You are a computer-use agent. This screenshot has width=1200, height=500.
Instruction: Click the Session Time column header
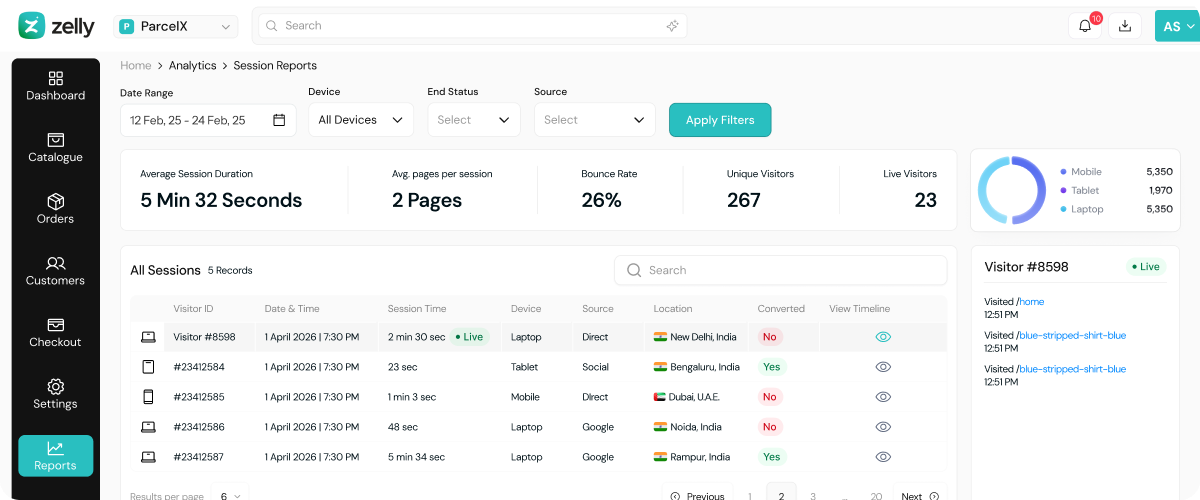(x=417, y=308)
